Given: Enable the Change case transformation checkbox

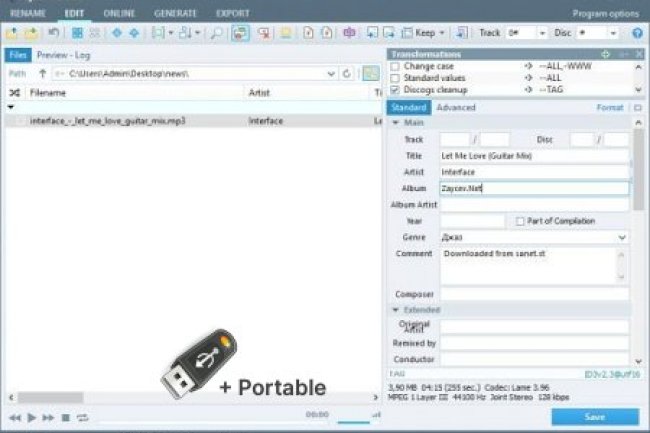Looking at the screenshot, I should pos(395,66).
